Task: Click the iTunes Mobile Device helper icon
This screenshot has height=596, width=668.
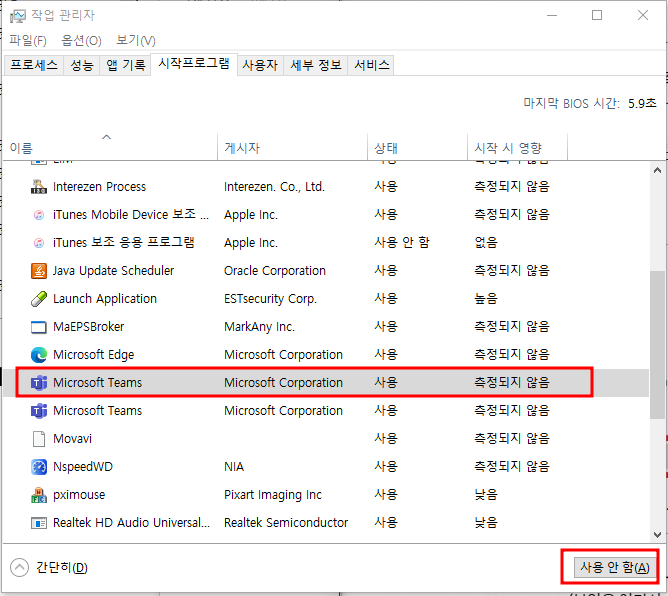Action: click(39, 215)
